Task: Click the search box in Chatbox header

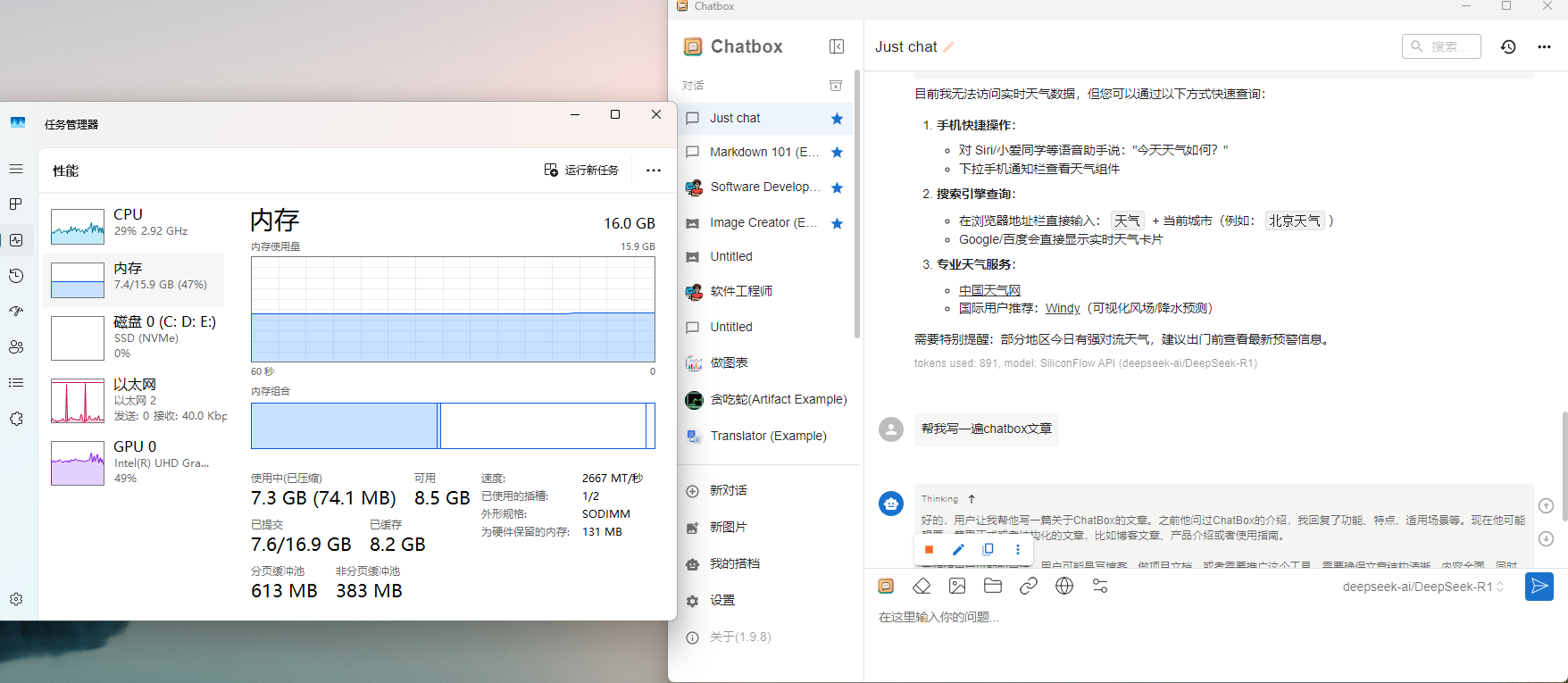Action: tap(1441, 46)
